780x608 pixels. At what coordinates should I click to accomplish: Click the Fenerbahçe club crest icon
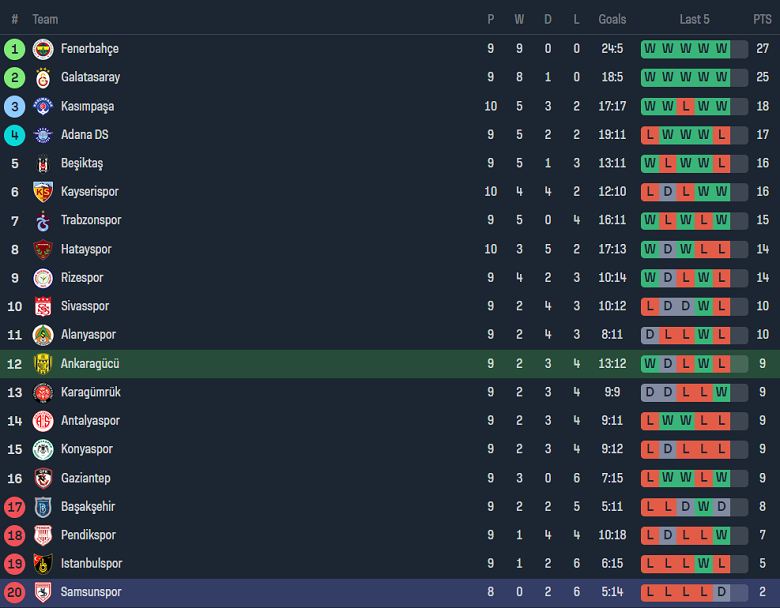coord(42,49)
